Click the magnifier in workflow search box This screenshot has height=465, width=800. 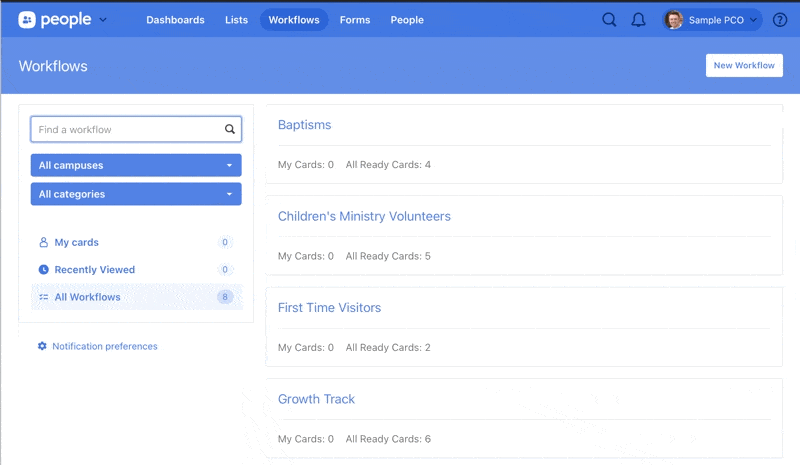tap(230, 129)
